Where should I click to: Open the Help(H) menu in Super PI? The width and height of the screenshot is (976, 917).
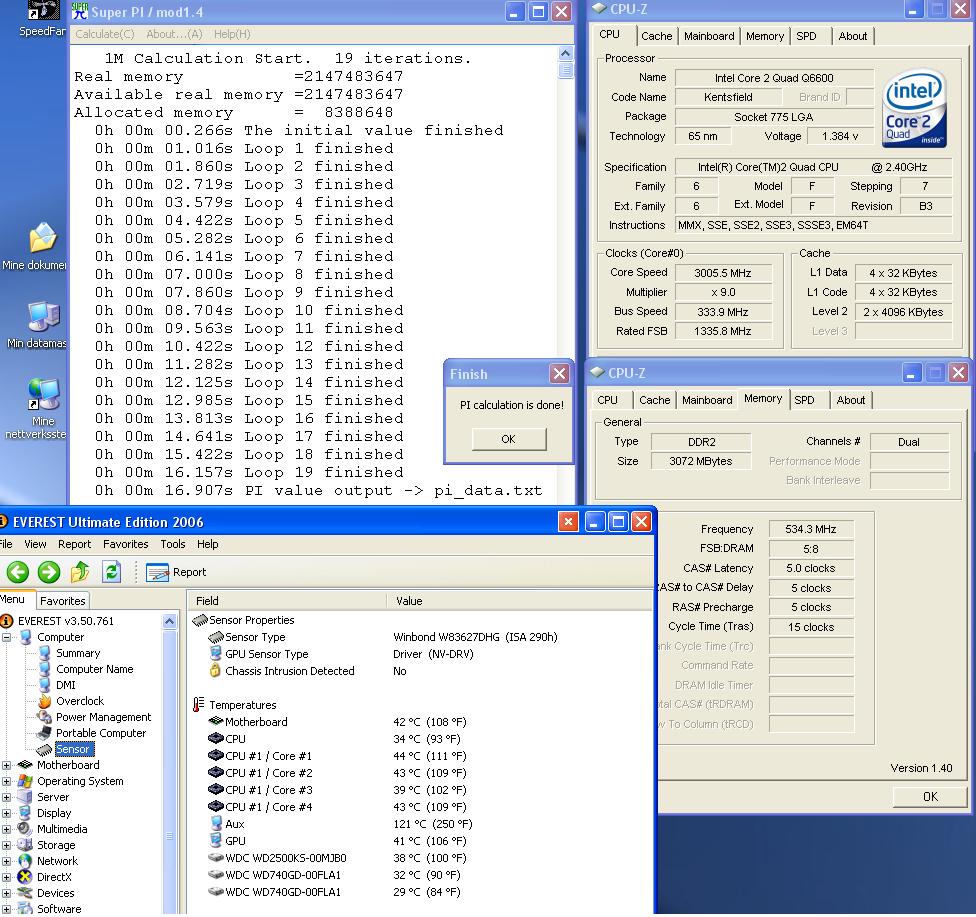tap(232, 34)
